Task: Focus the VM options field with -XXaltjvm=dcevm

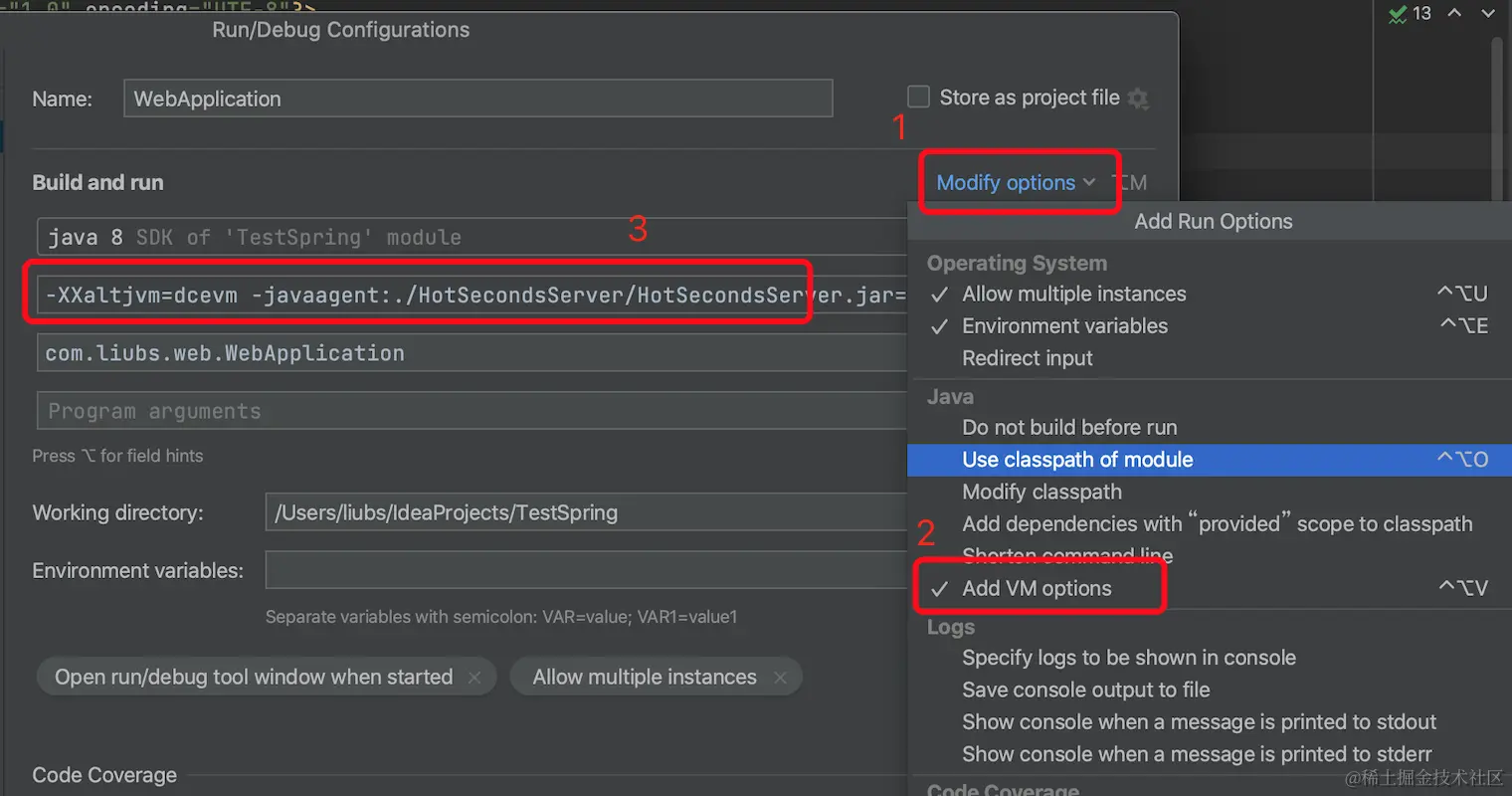Action: coord(468,296)
